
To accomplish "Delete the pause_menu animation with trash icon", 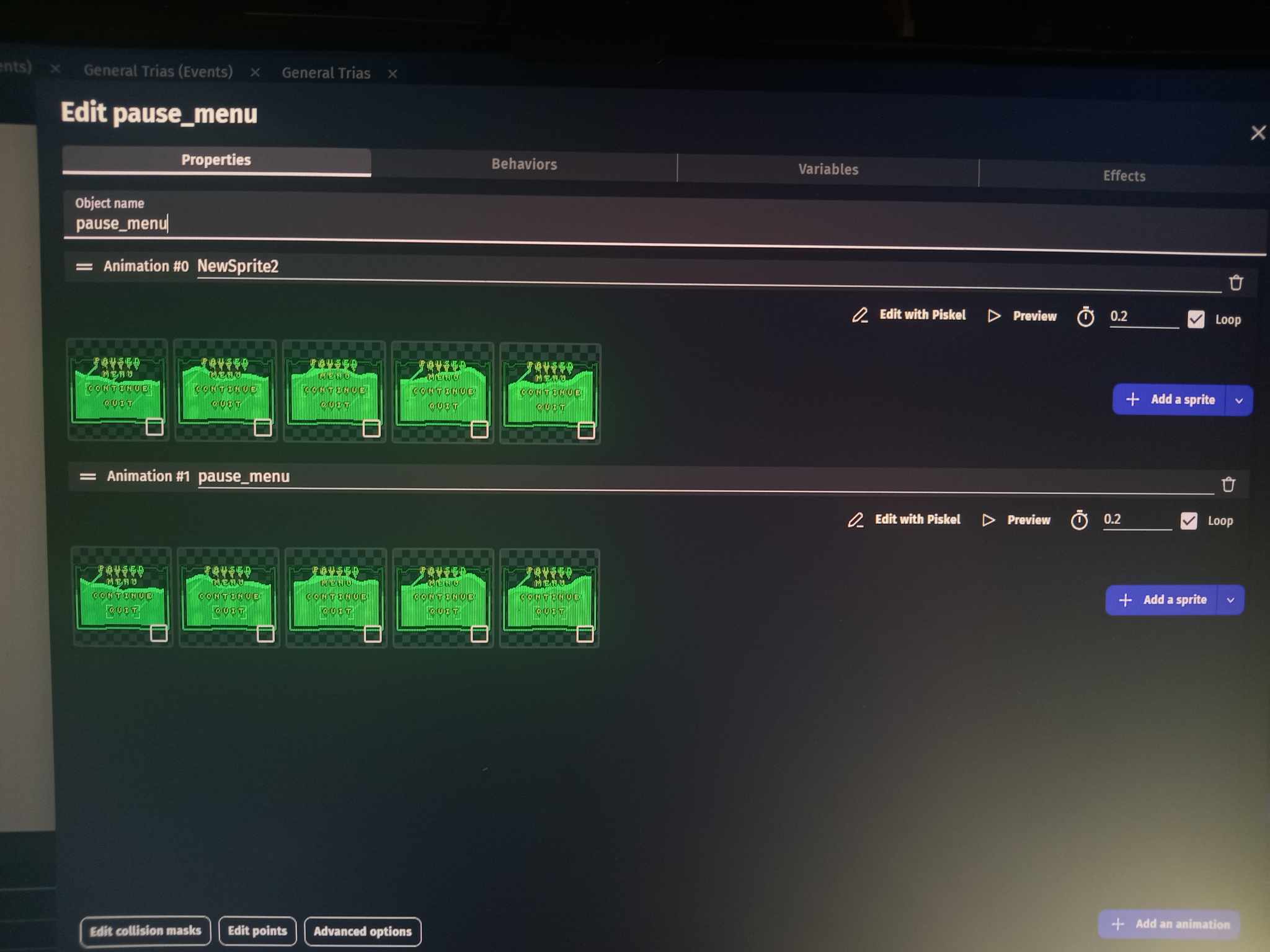I will 1228,485.
